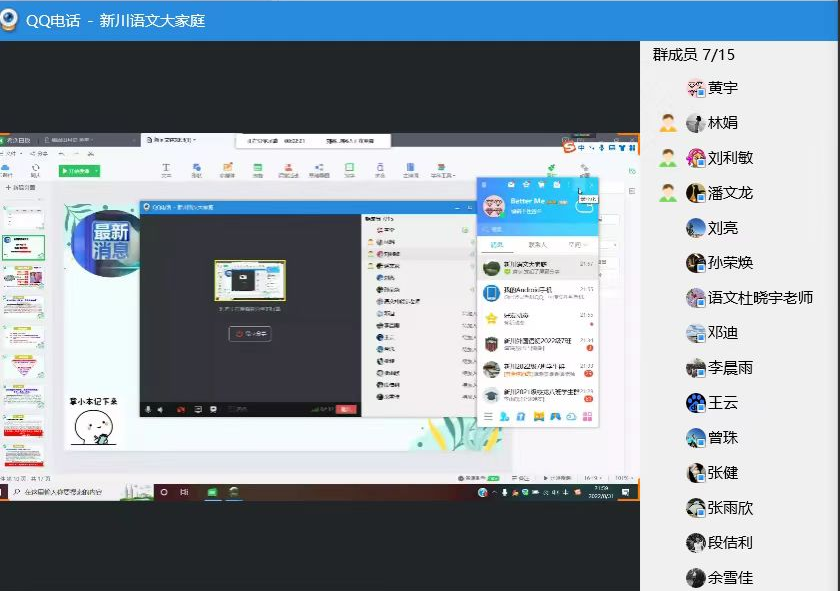Select the green-outlined current slide thumbnail
The width and height of the screenshot is (840, 591).
[24, 248]
